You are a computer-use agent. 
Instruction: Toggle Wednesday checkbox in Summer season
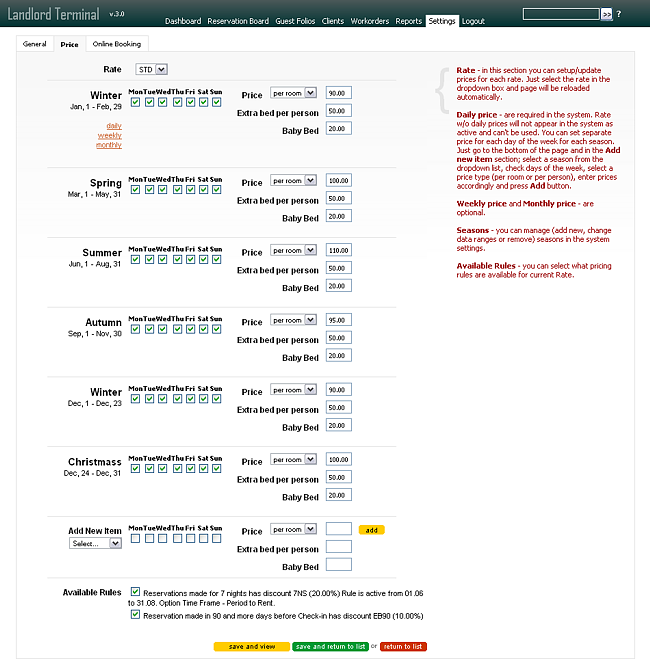163,259
